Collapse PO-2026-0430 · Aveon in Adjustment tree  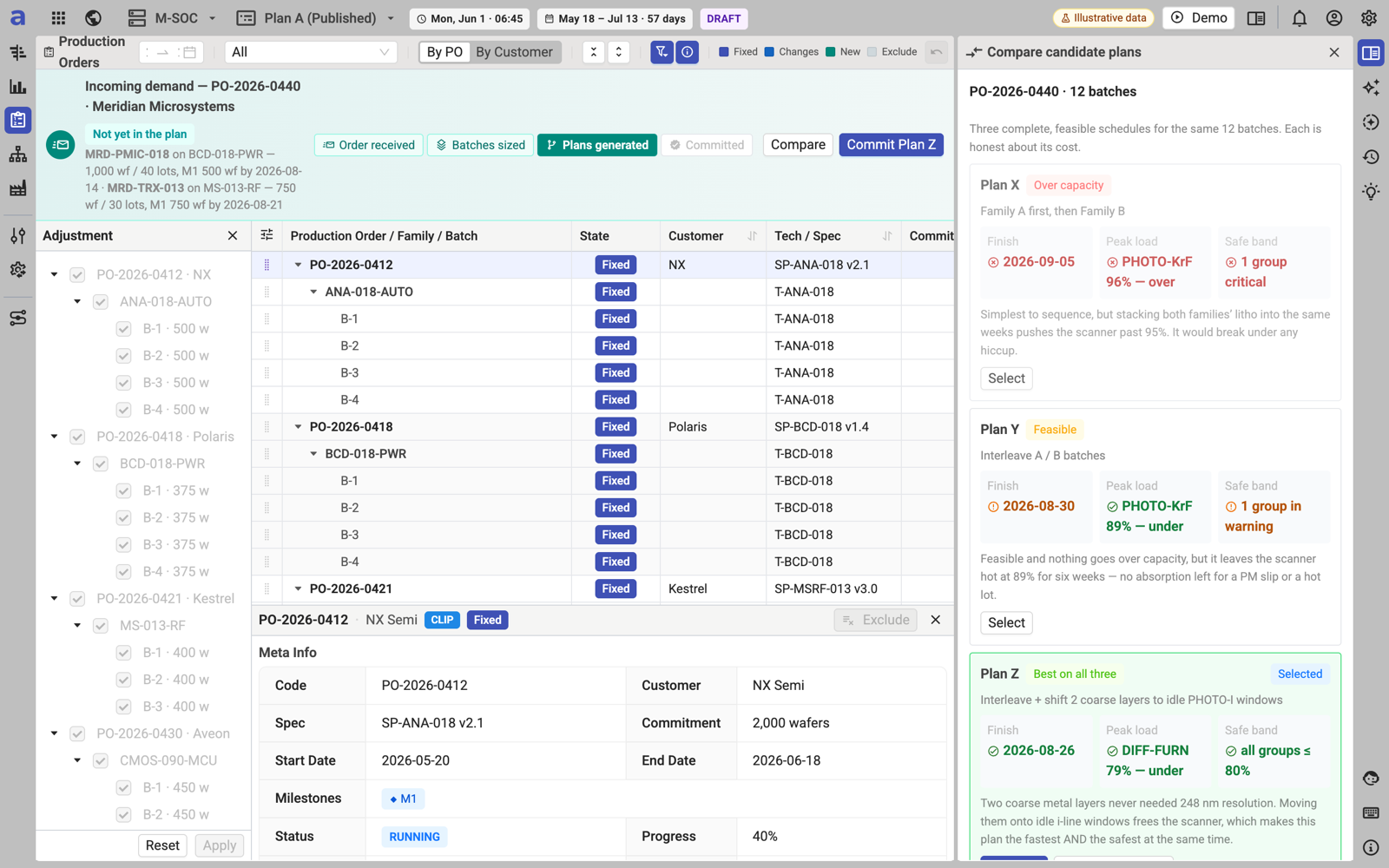pyautogui.click(x=54, y=733)
